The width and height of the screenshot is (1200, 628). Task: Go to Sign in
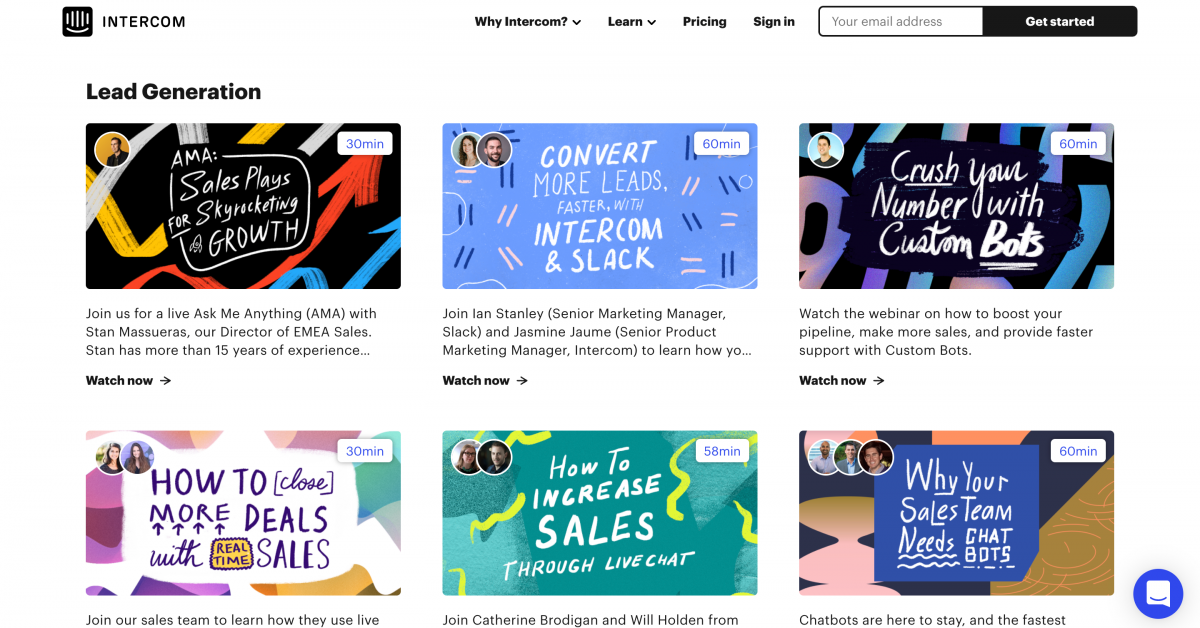(x=774, y=21)
